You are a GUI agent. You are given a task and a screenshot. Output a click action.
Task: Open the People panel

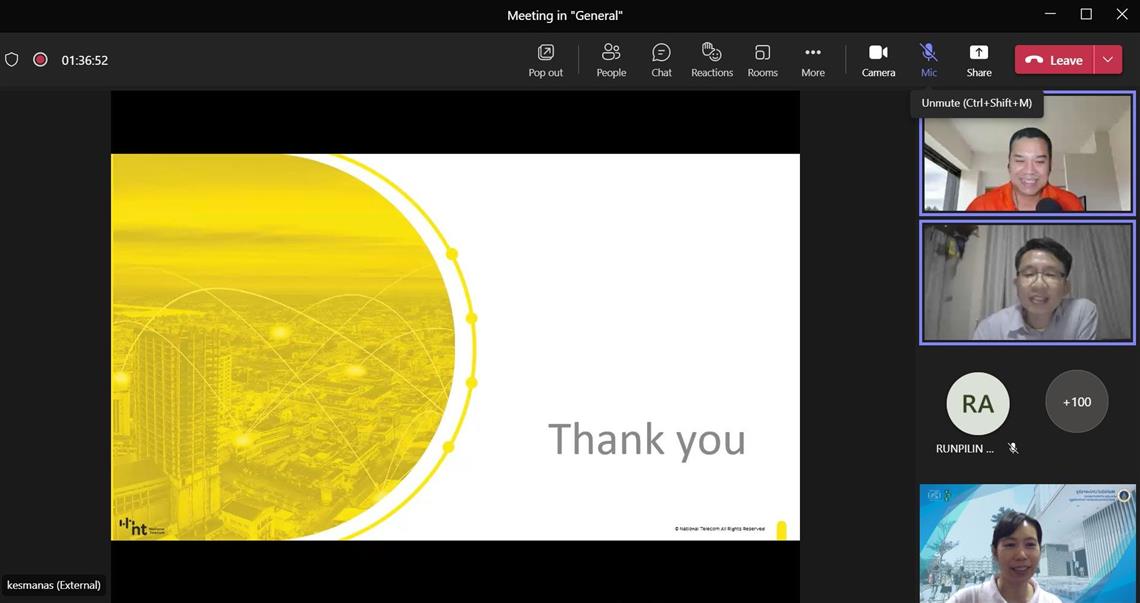611,60
